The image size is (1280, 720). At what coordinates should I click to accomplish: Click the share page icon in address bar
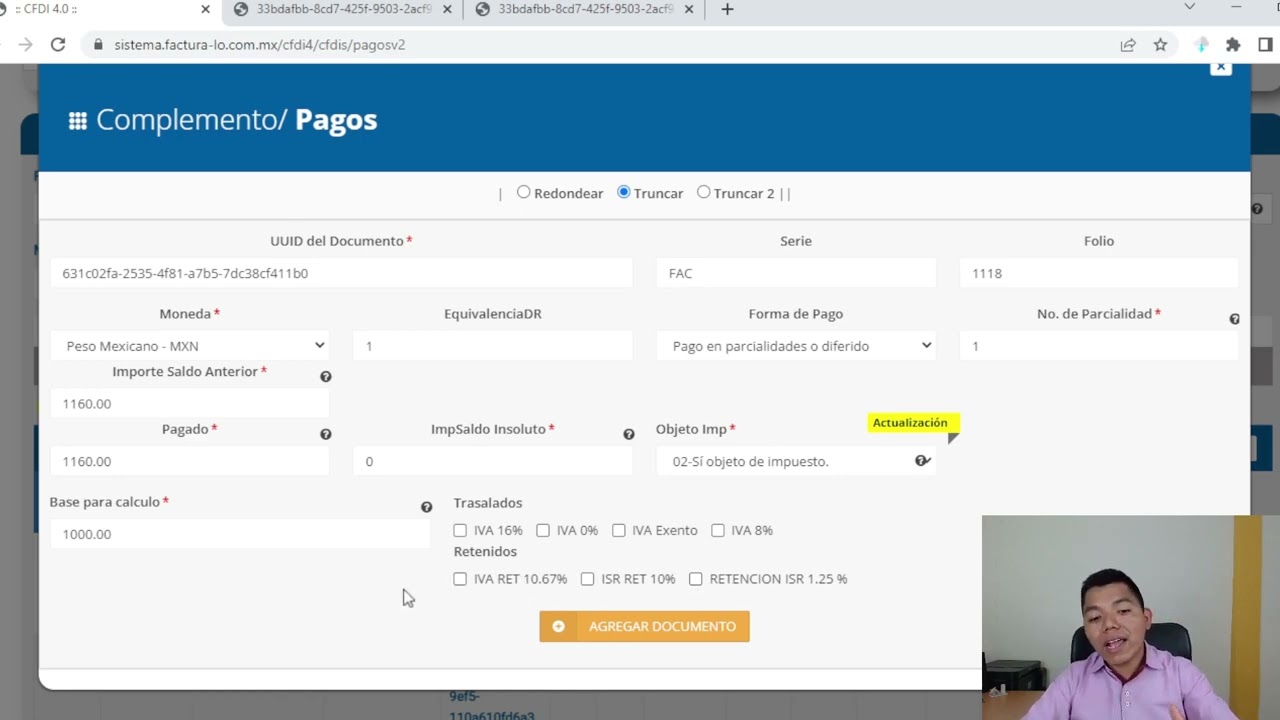click(1128, 45)
